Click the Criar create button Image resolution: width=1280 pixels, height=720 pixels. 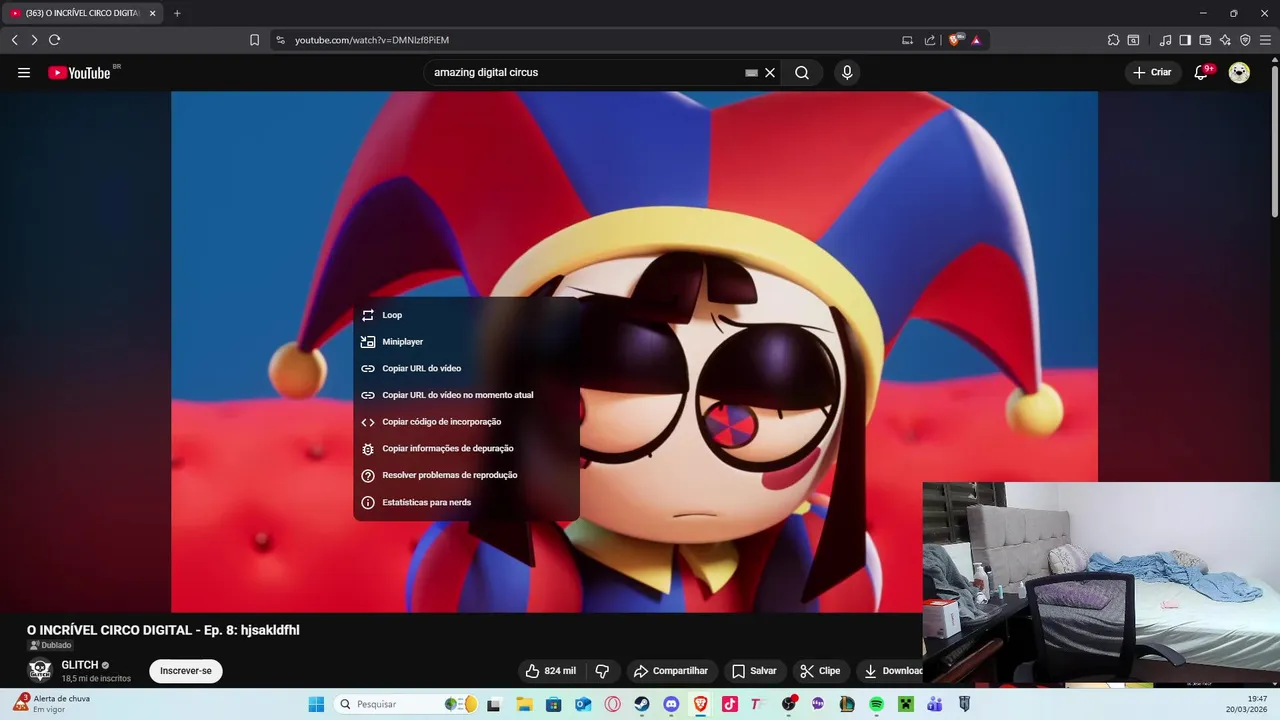pos(1152,72)
